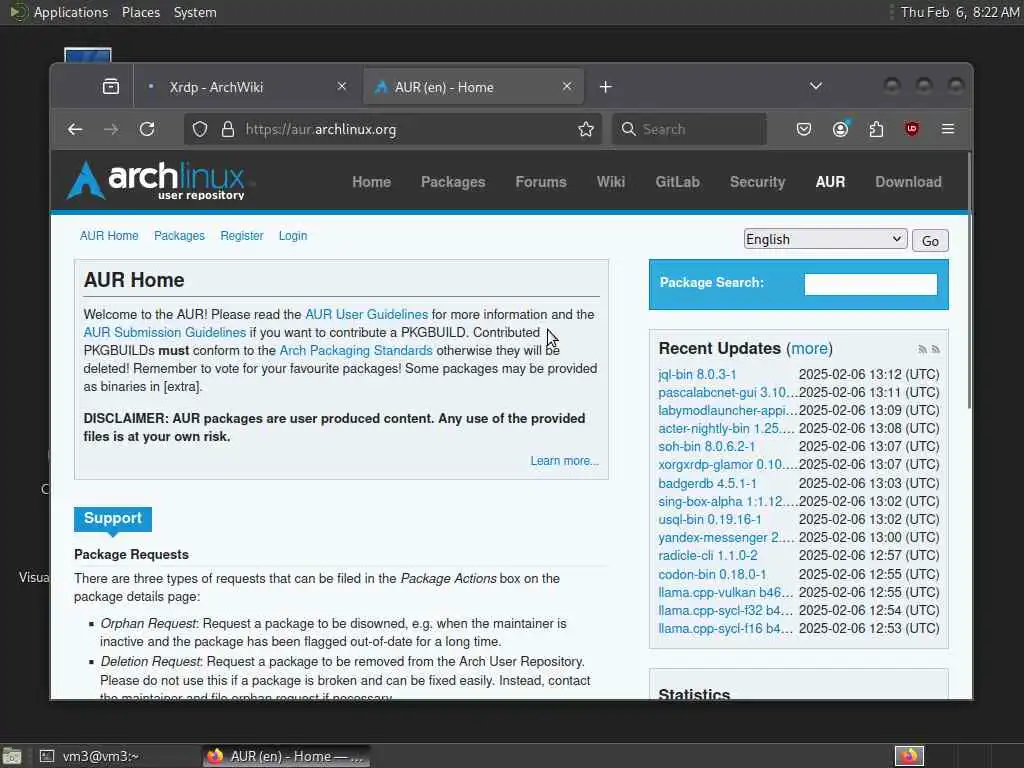
Task: Open Packages in the Arch header navigation
Action: click(453, 182)
